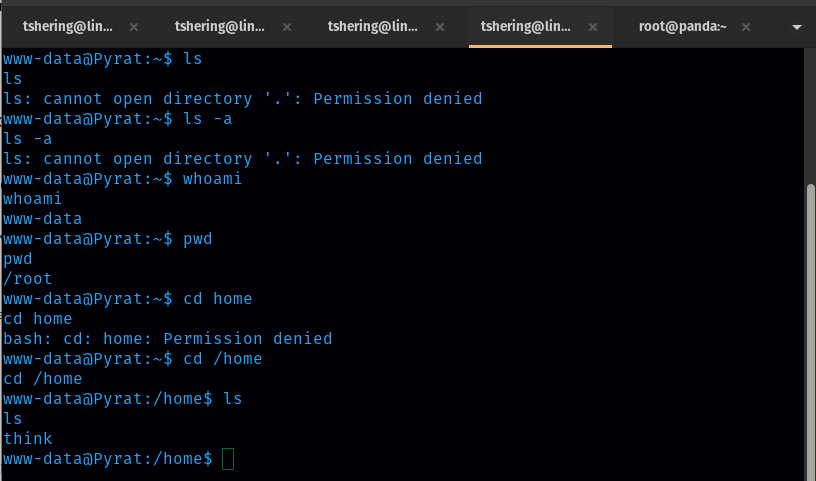Image resolution: width=816 pixels, height=481 pixels.
Task: Switch to the third tshering@lin tab
Action: 370,27
